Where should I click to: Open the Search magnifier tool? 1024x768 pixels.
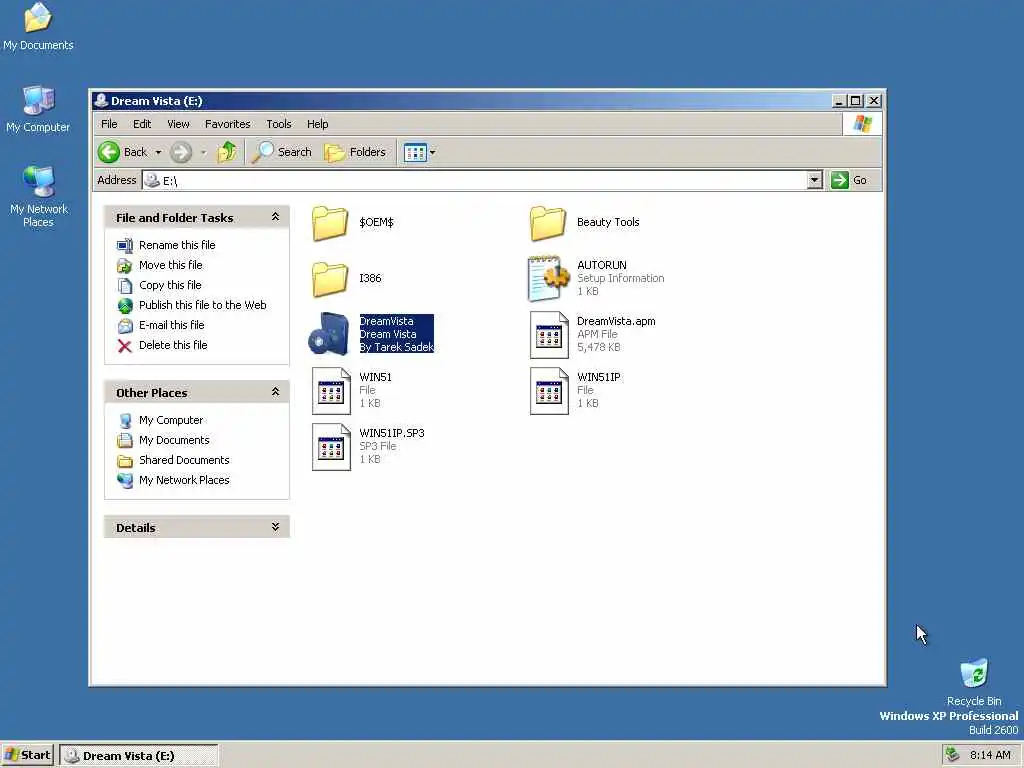tap(283, 152)
